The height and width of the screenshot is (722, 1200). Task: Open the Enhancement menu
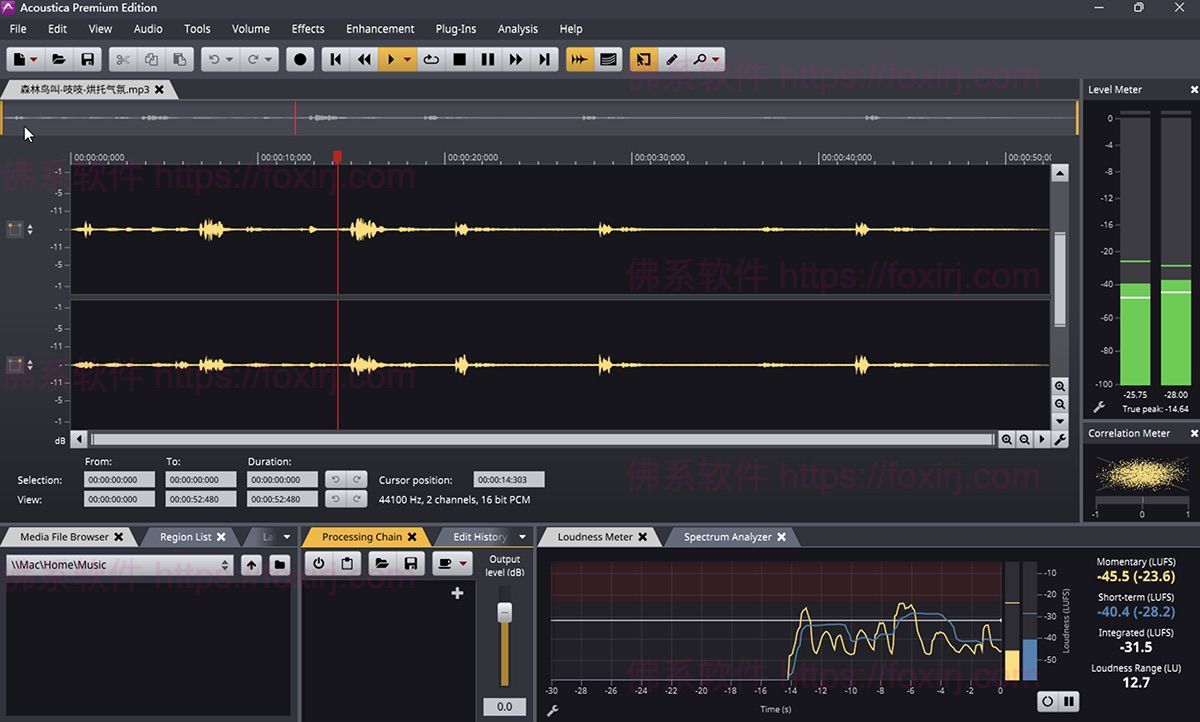380,29
